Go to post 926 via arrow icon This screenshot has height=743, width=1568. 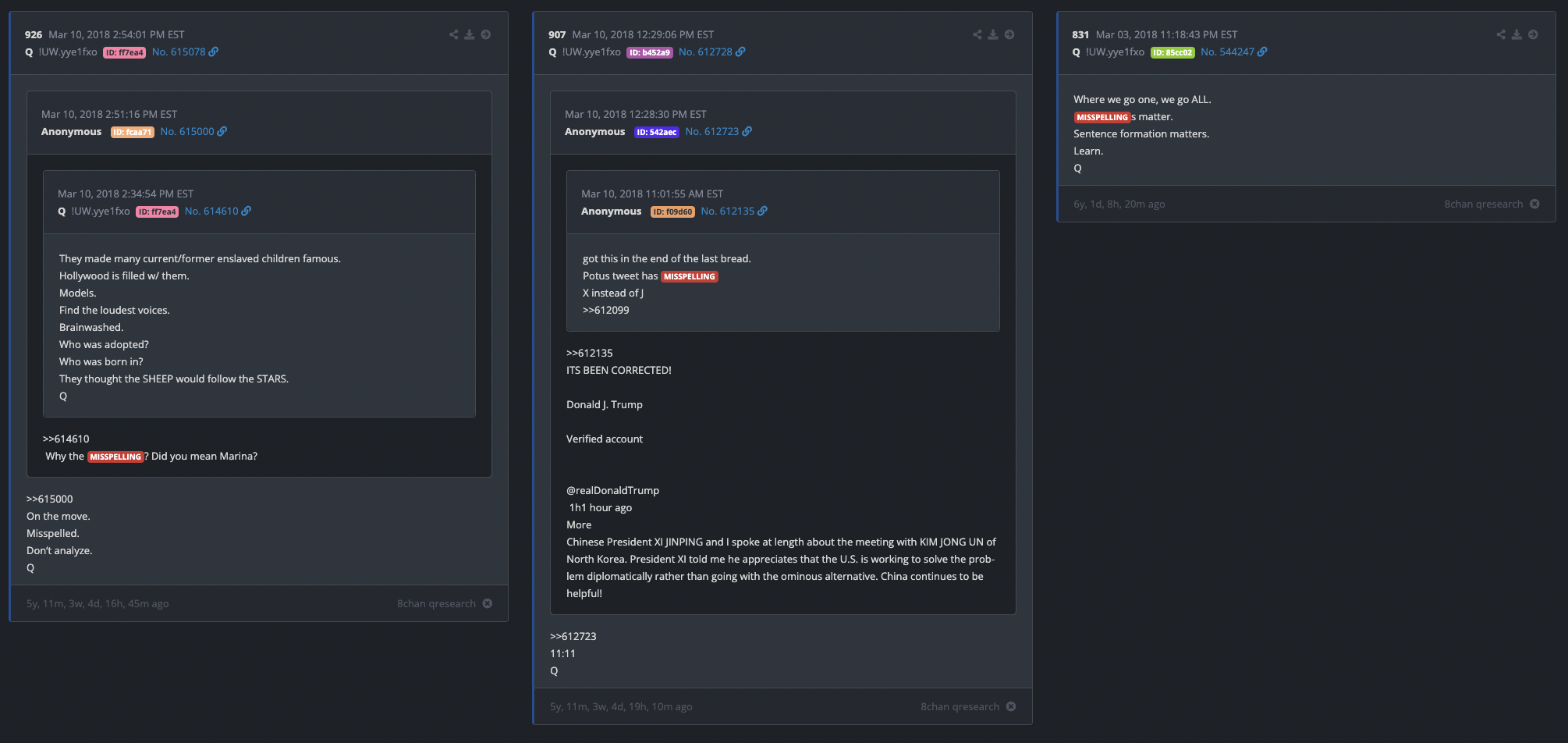[x=486, y=34]
